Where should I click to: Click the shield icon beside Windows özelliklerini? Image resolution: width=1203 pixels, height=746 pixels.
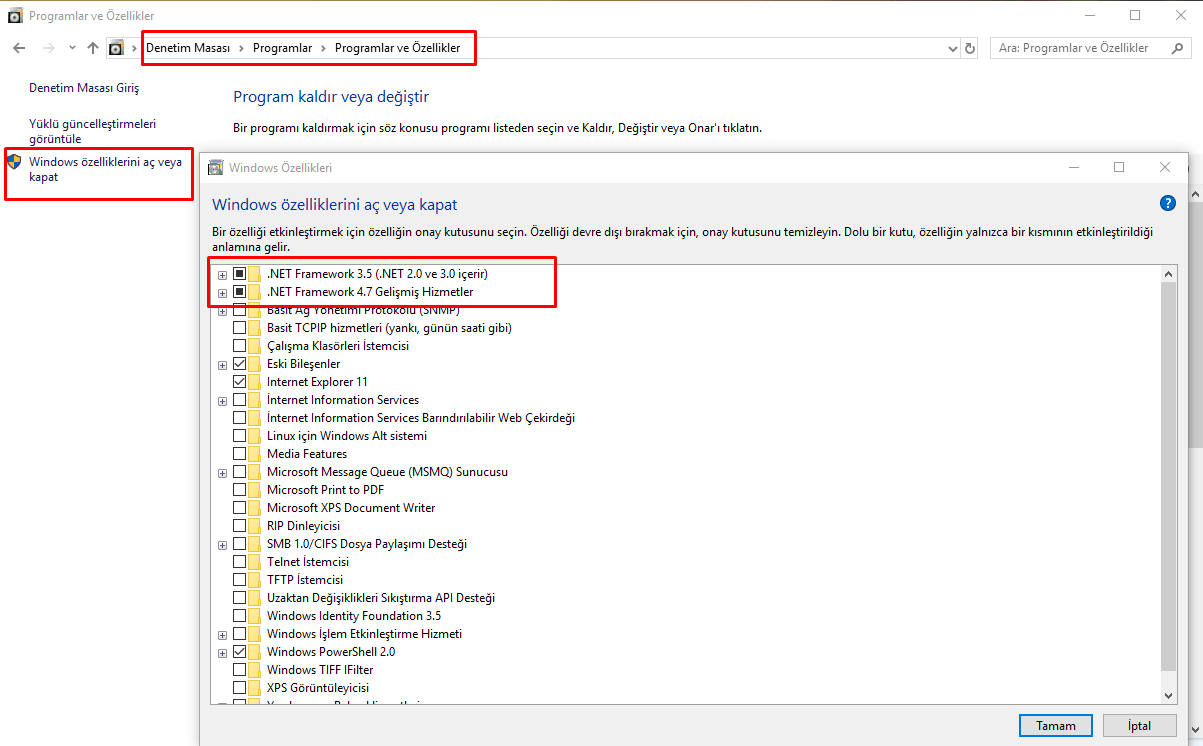(x=14, y=161)
